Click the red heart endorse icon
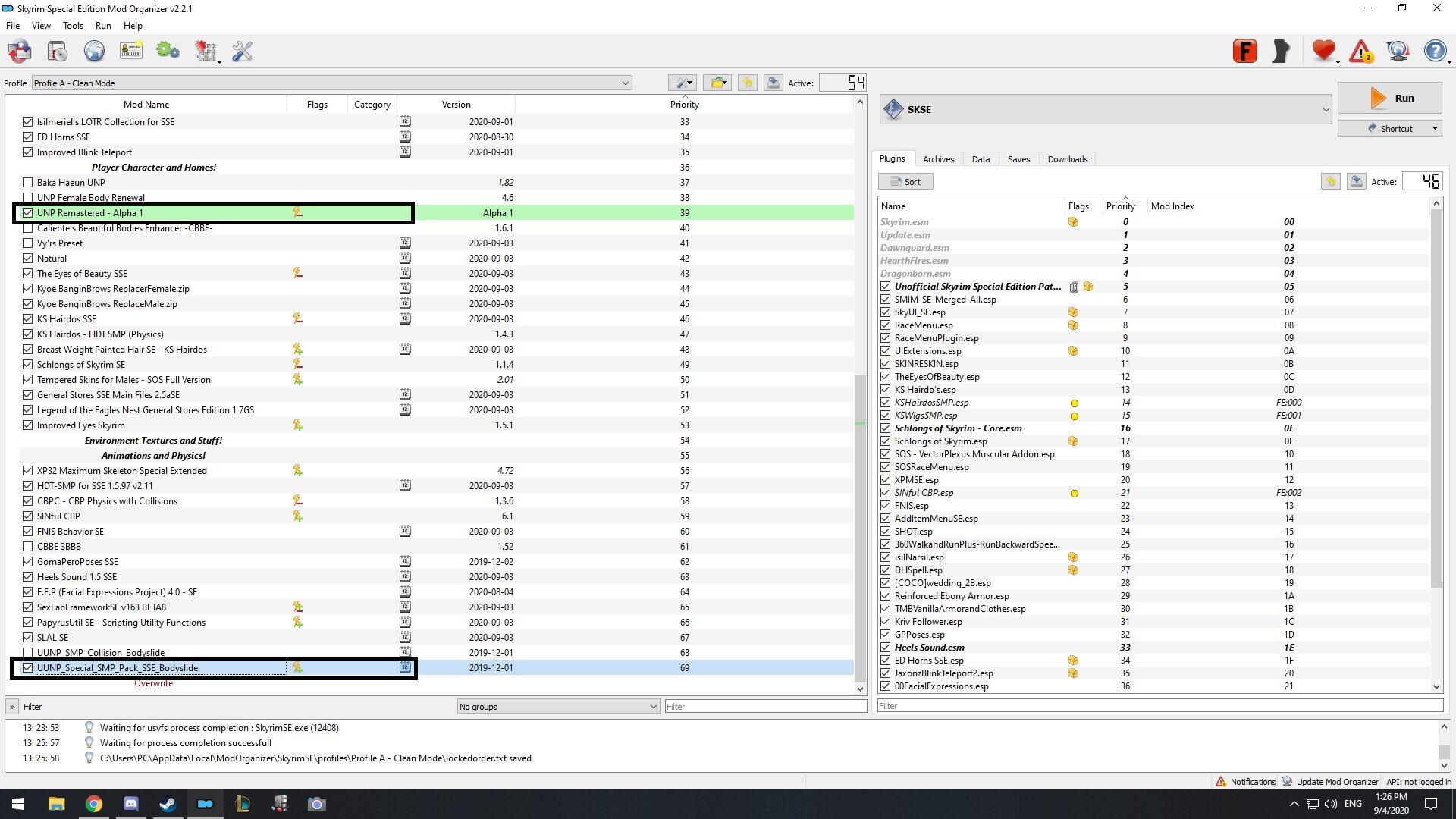Screen dimensions: 1456x819 pos(1324,51)
